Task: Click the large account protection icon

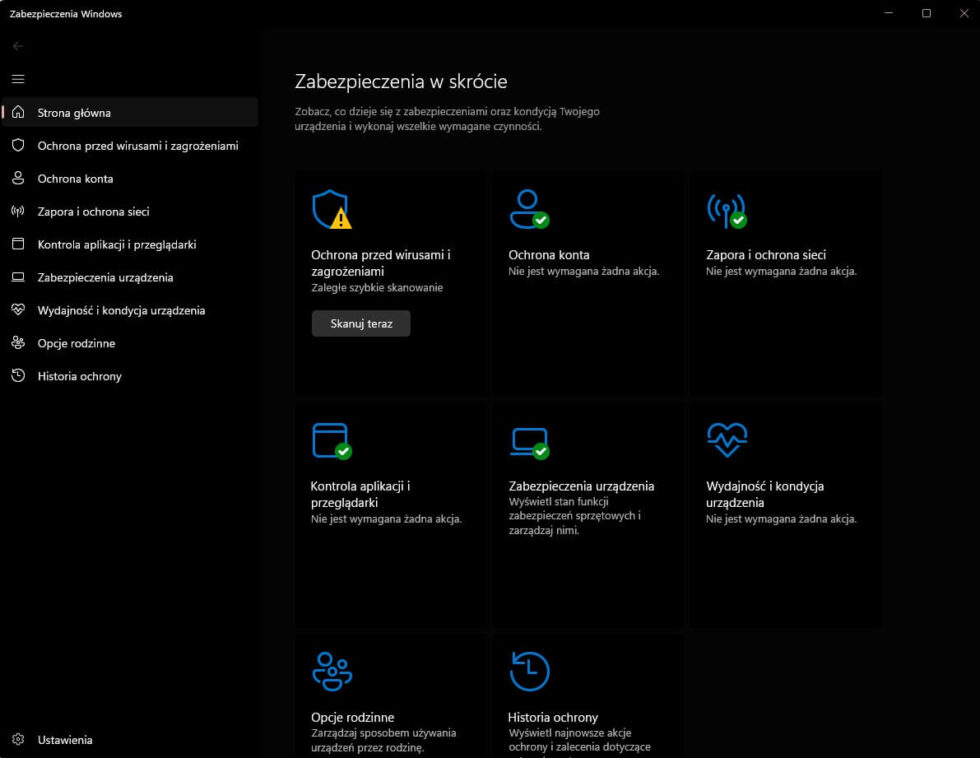Action: click(529, 209)
